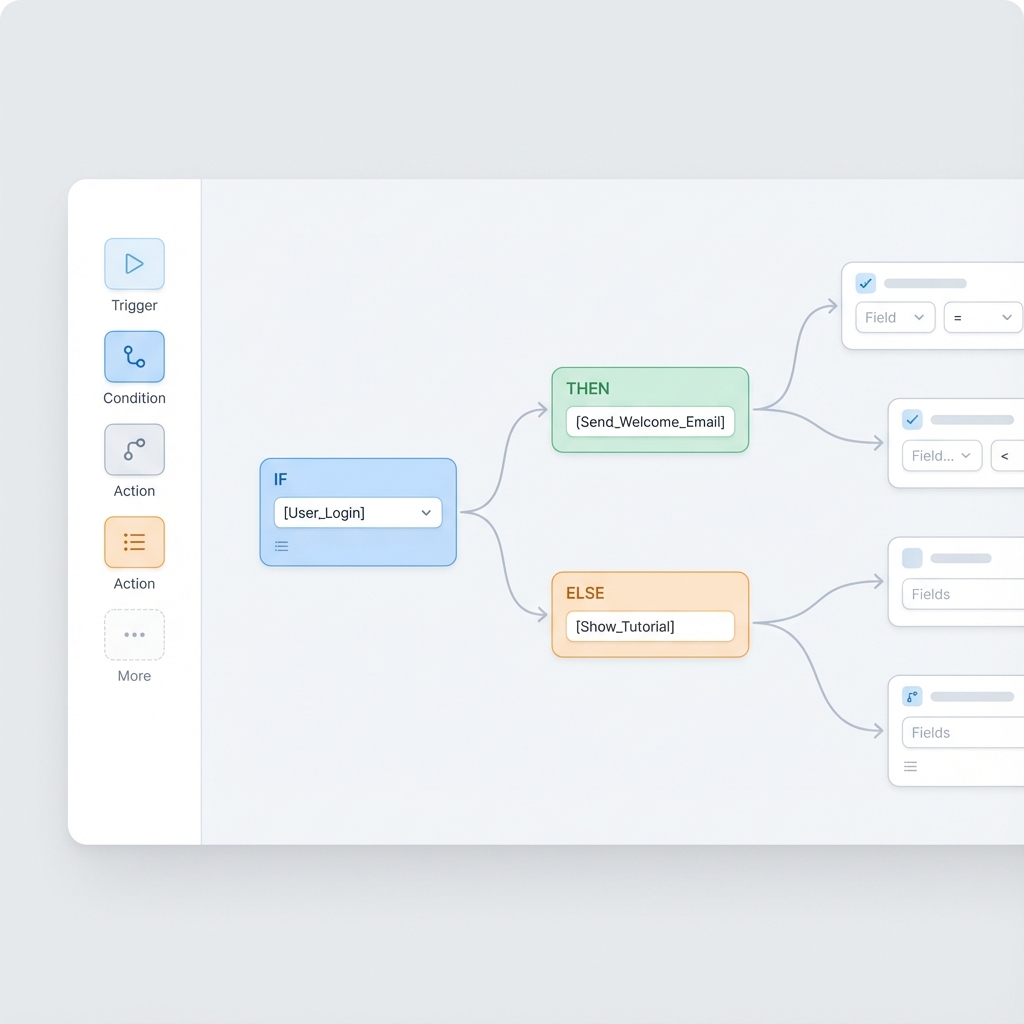The height and width of the screenshot is (1024, 1024).
Task: Expand the equals operator dropdown
Action: 982,317
